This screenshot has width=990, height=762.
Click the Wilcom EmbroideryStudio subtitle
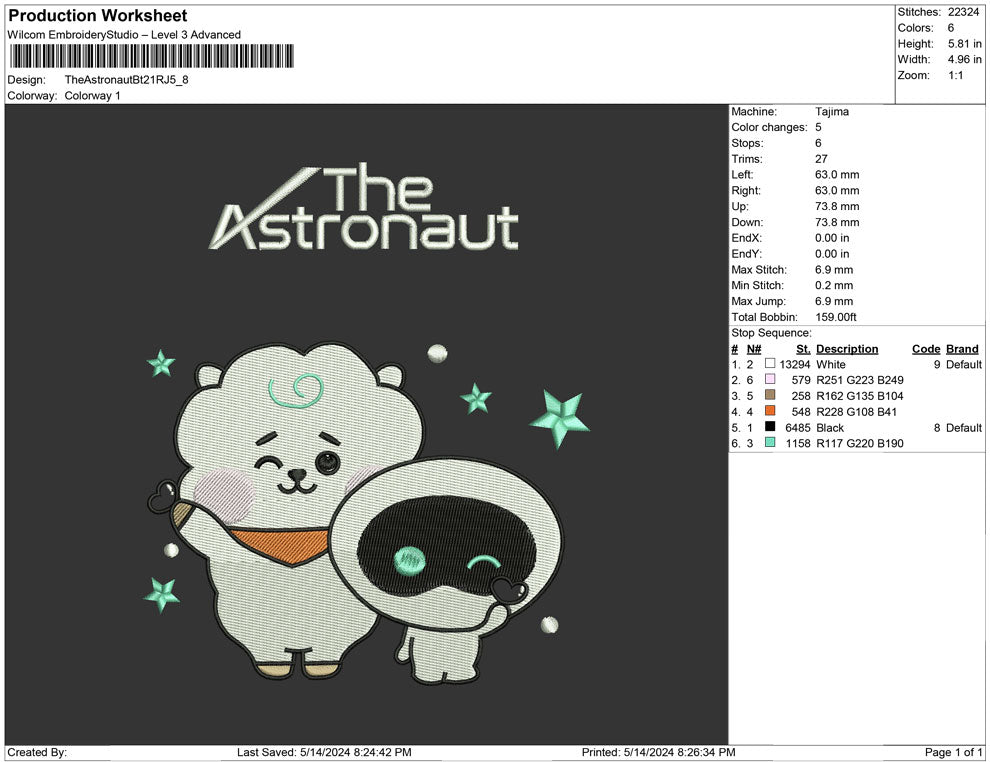pos(124,35)
